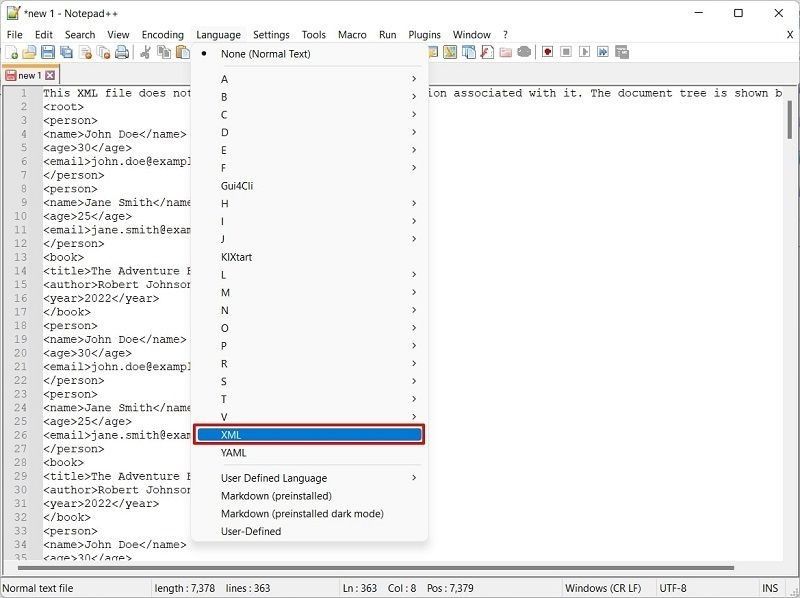Click the Print toolbar icon
The image size is (800, 598).
[x=122, y=52]
